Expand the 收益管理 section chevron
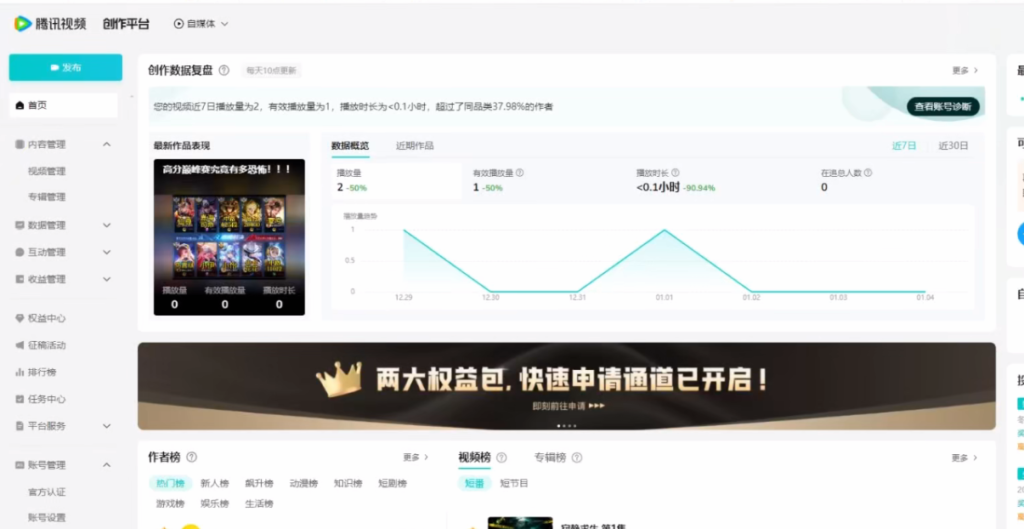This screenshot has width=1024, height=529. pos(107,280)
